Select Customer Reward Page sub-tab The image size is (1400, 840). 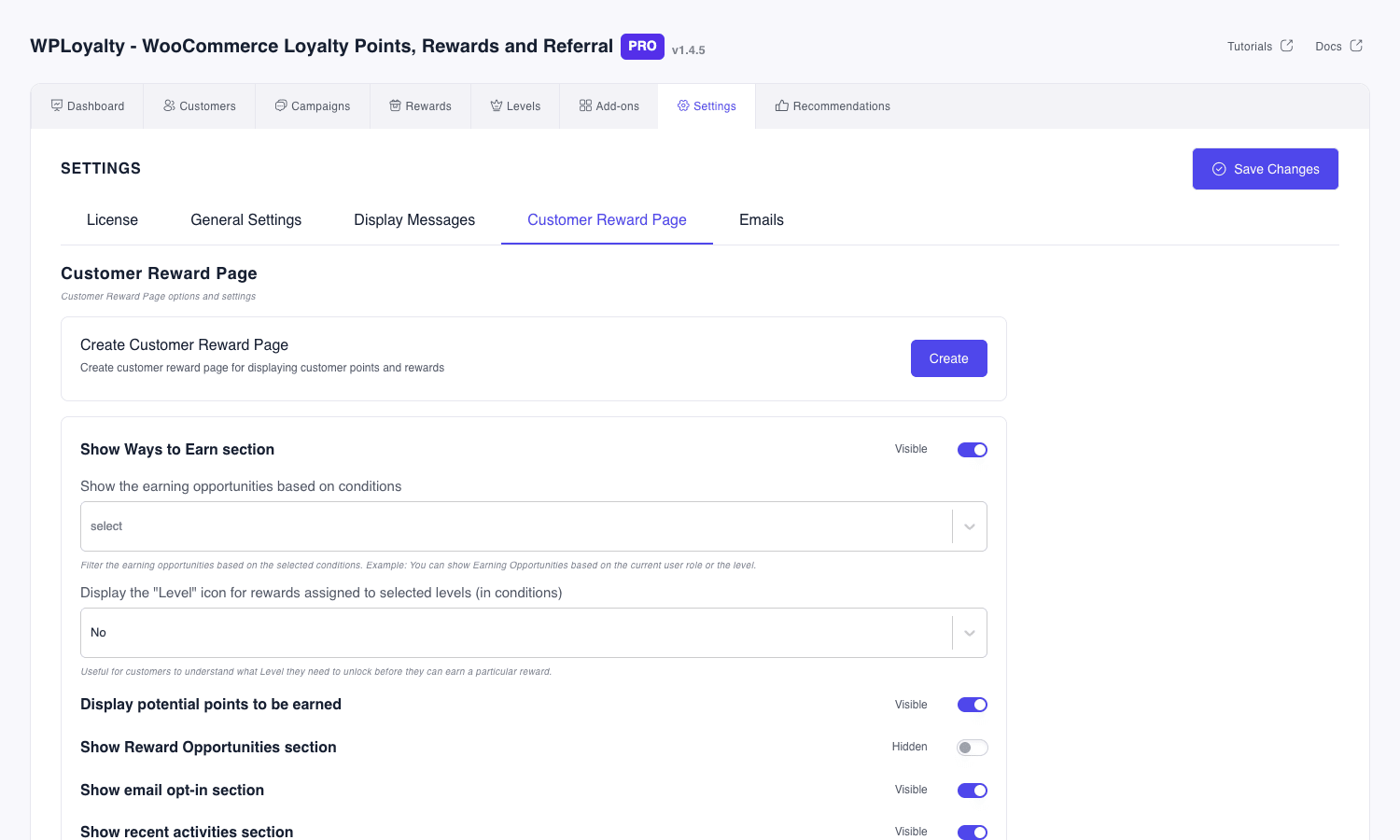[x=607, y=220]
